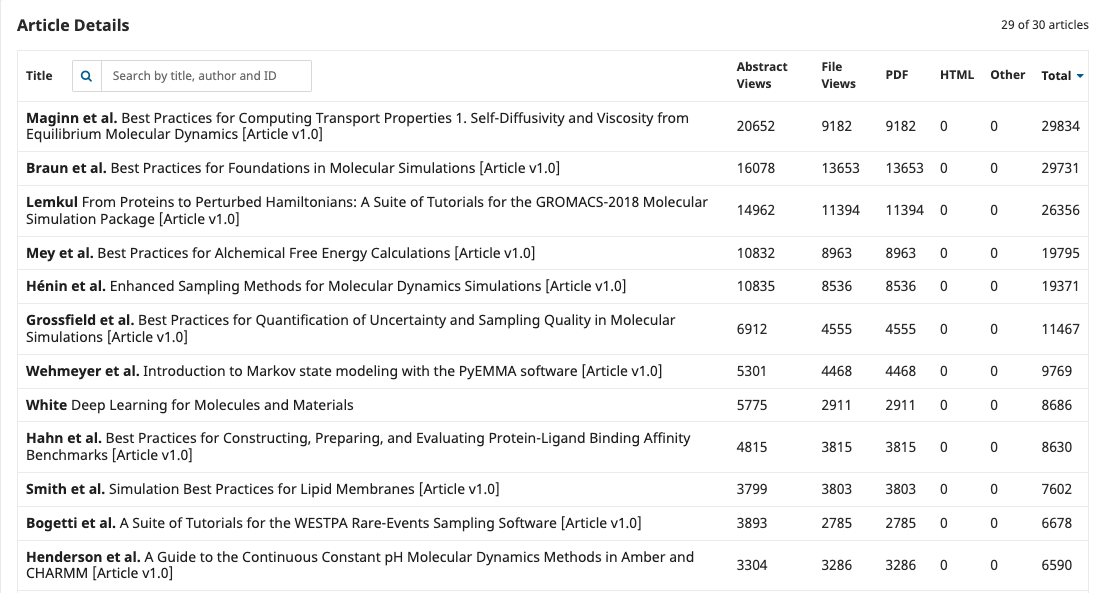Screen dimensions: 1094x593
Task: Click the PDF column header
Action: (896, 75)
